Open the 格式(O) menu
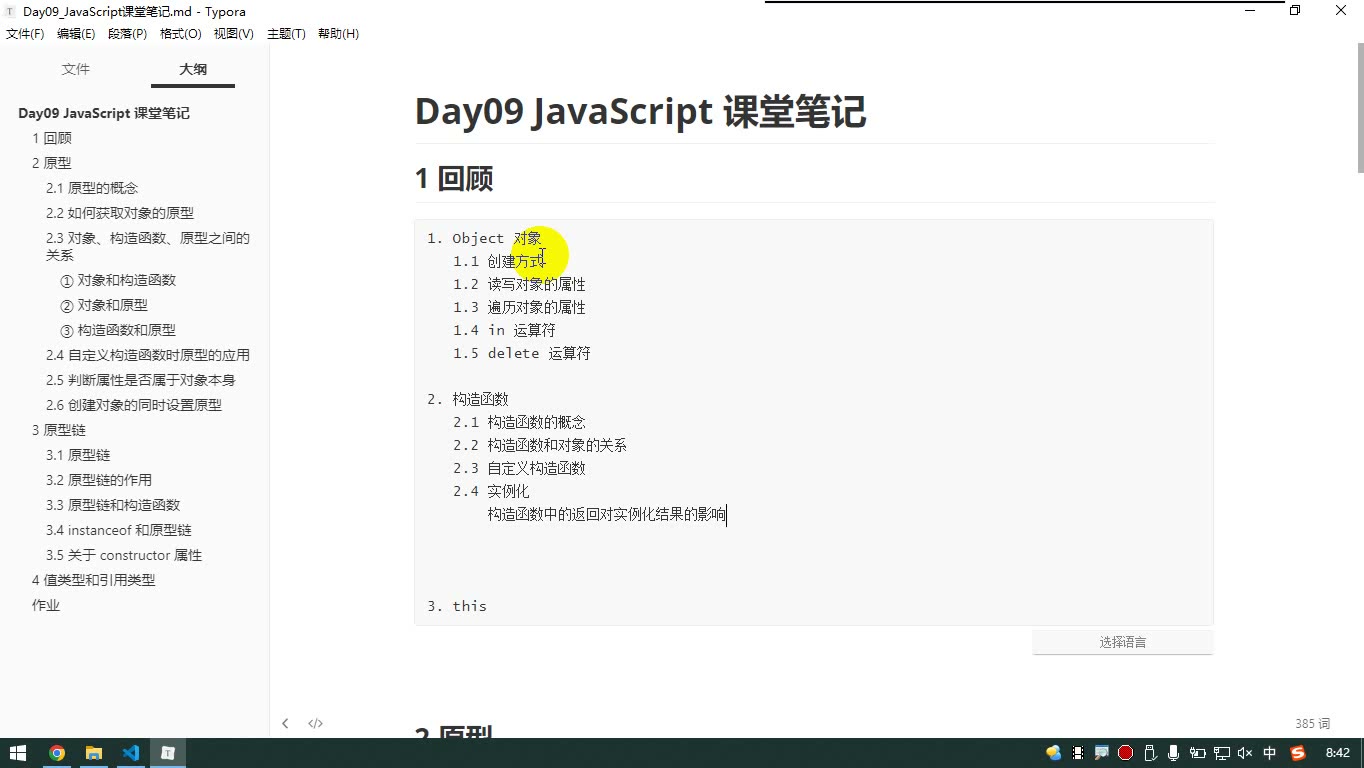1364x768 pixels. 181,34
